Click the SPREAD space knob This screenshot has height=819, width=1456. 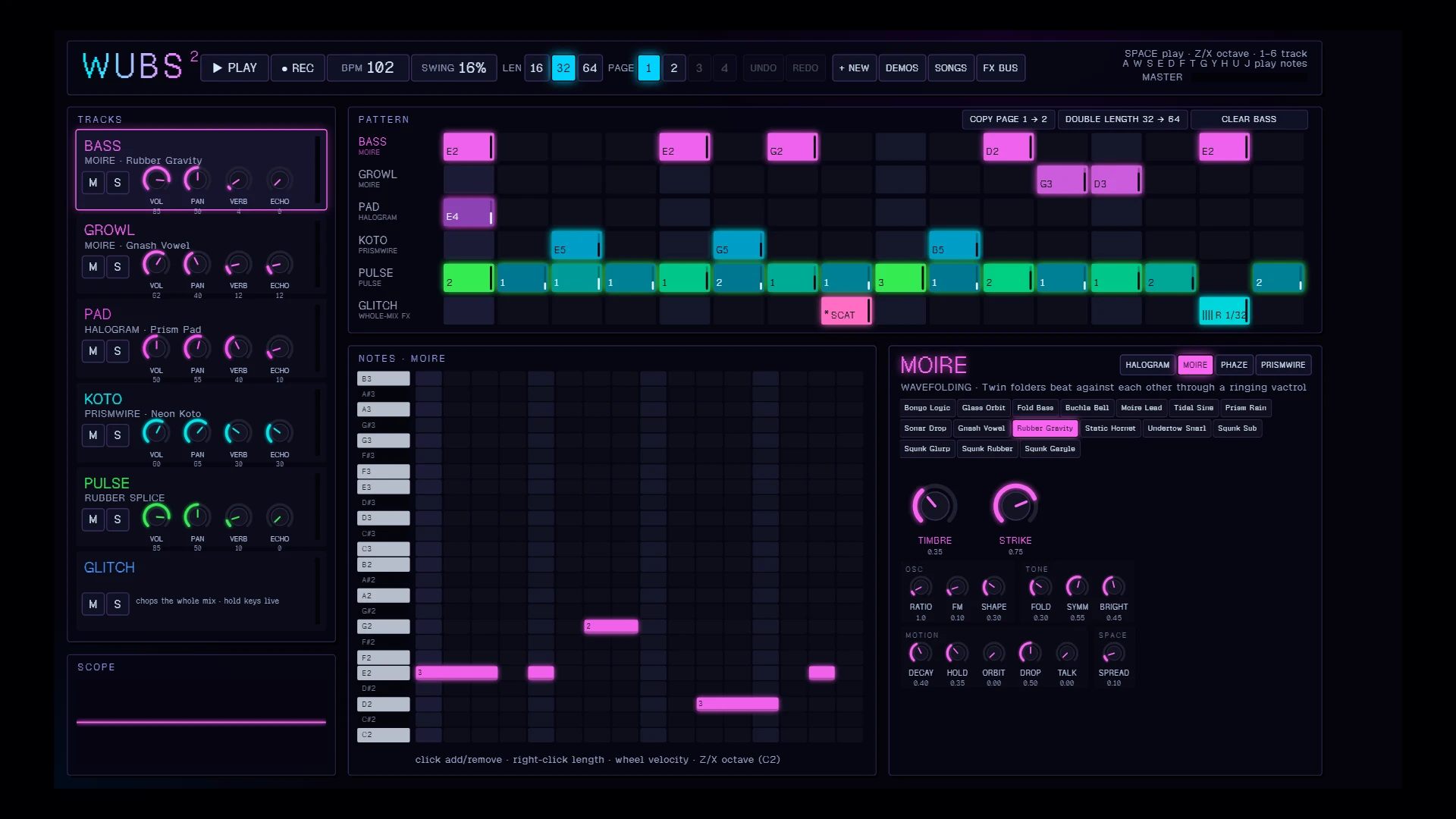tap(1113, 654)
